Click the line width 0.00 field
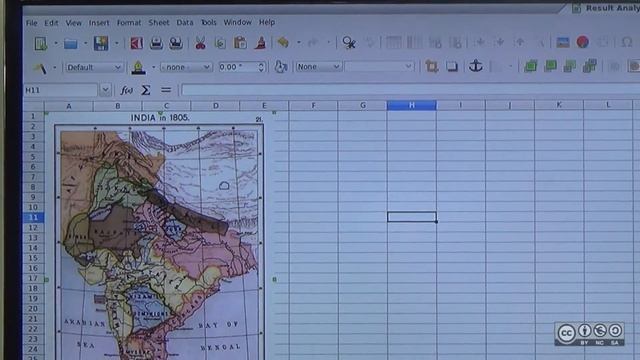640x360 pixels. point(238,67)
